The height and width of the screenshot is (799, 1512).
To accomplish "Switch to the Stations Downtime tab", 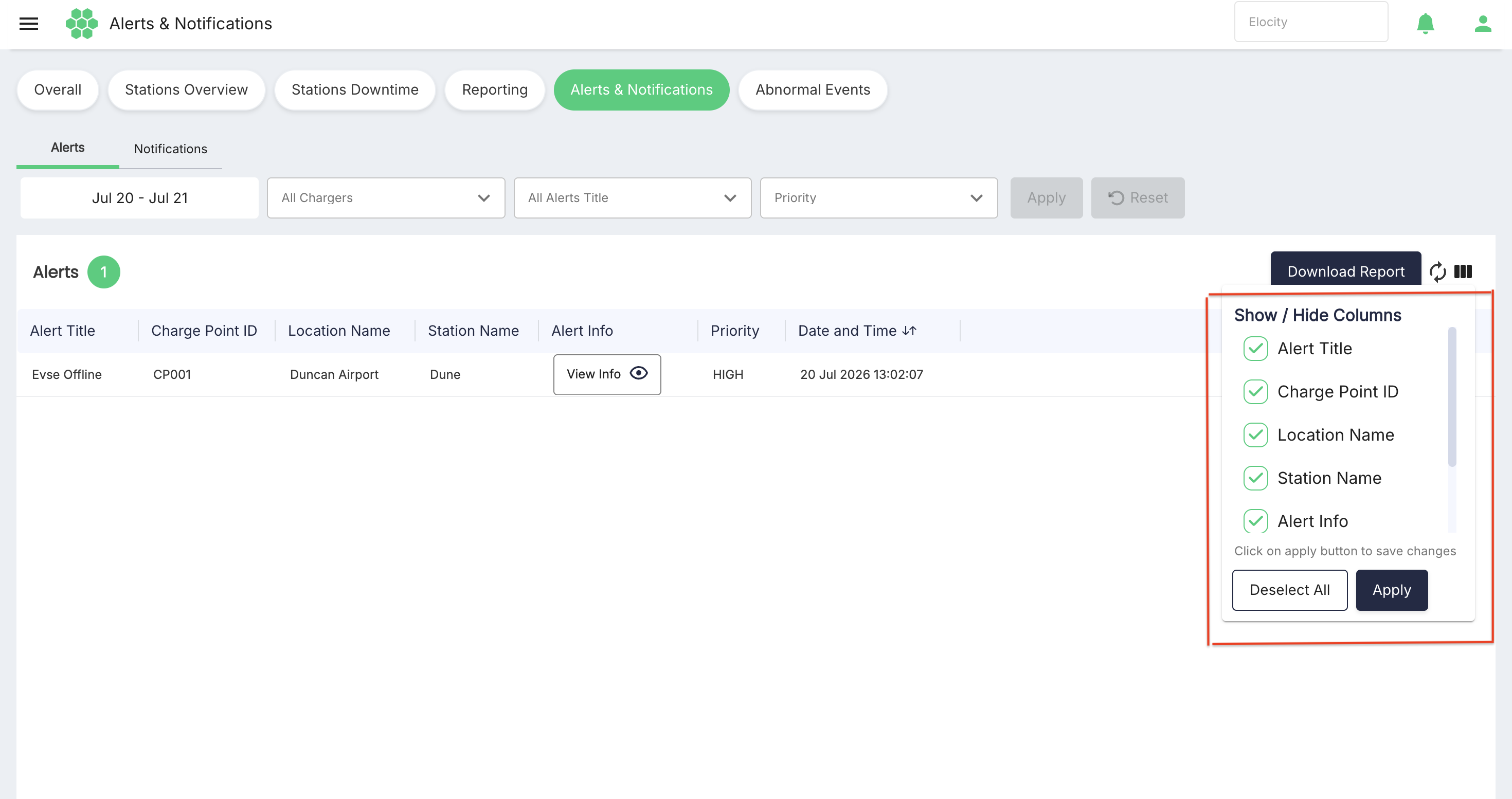I will (x=354, y=90).
